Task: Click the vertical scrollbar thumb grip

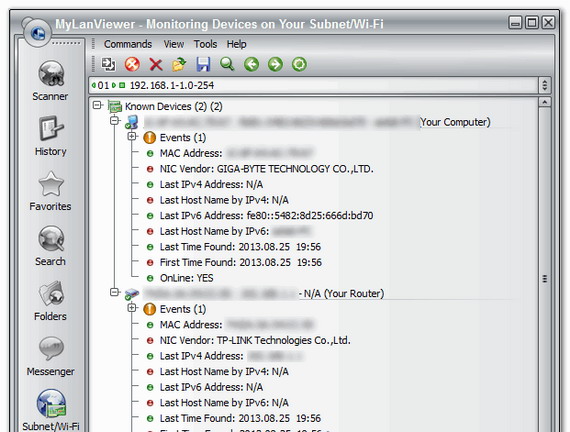Action: coord(544,279)
